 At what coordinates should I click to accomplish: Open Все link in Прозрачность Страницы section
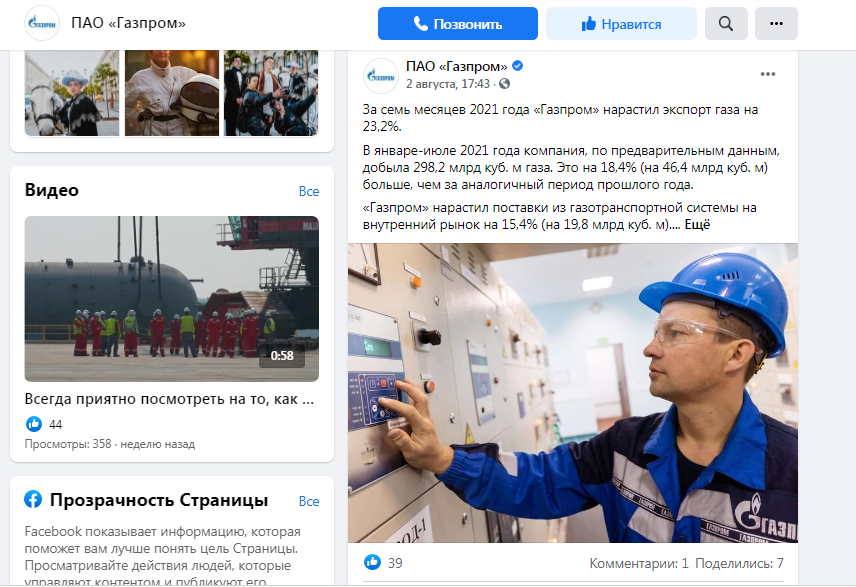pos(308,501)
